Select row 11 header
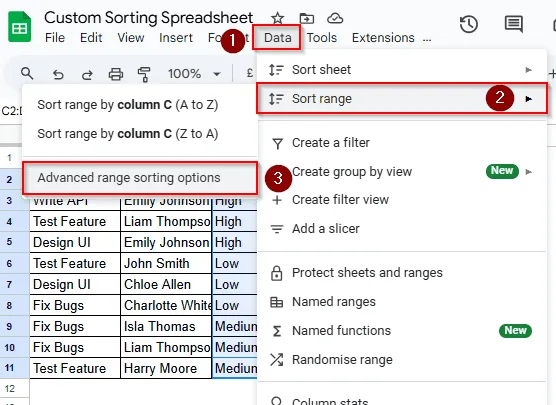 click(x=15, y=368)
